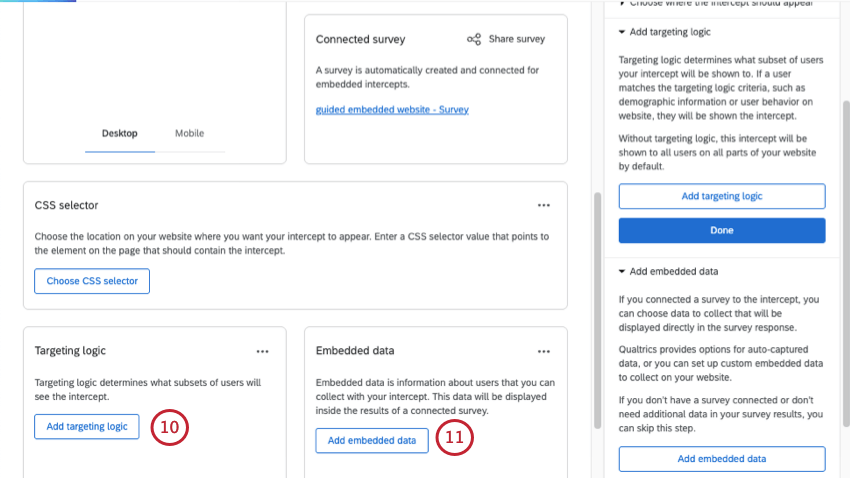
Task: Collapse the Add targeting logic sidebar section
Action: click(x=622, y=32)
